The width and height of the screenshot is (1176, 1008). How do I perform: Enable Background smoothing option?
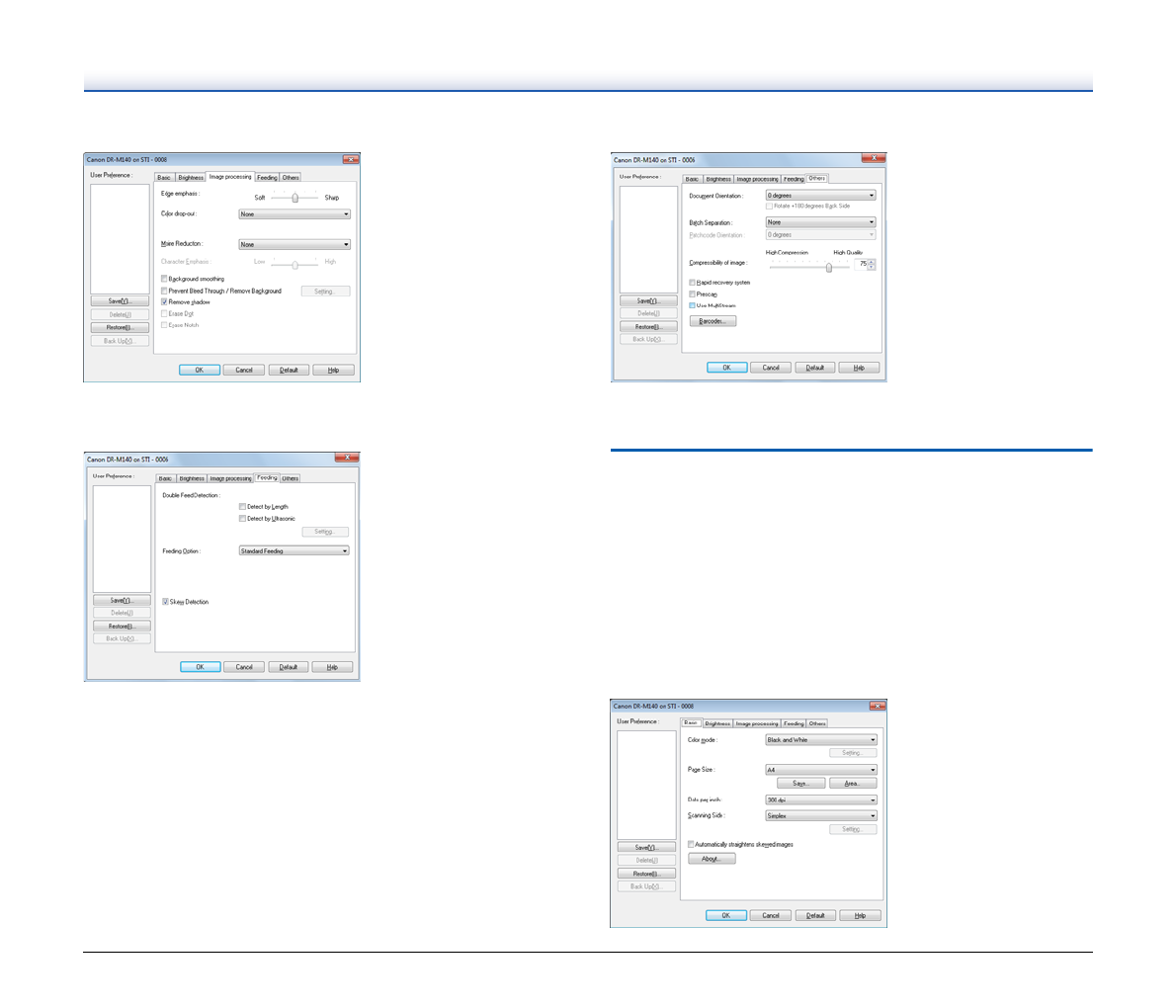click(164, 279)
